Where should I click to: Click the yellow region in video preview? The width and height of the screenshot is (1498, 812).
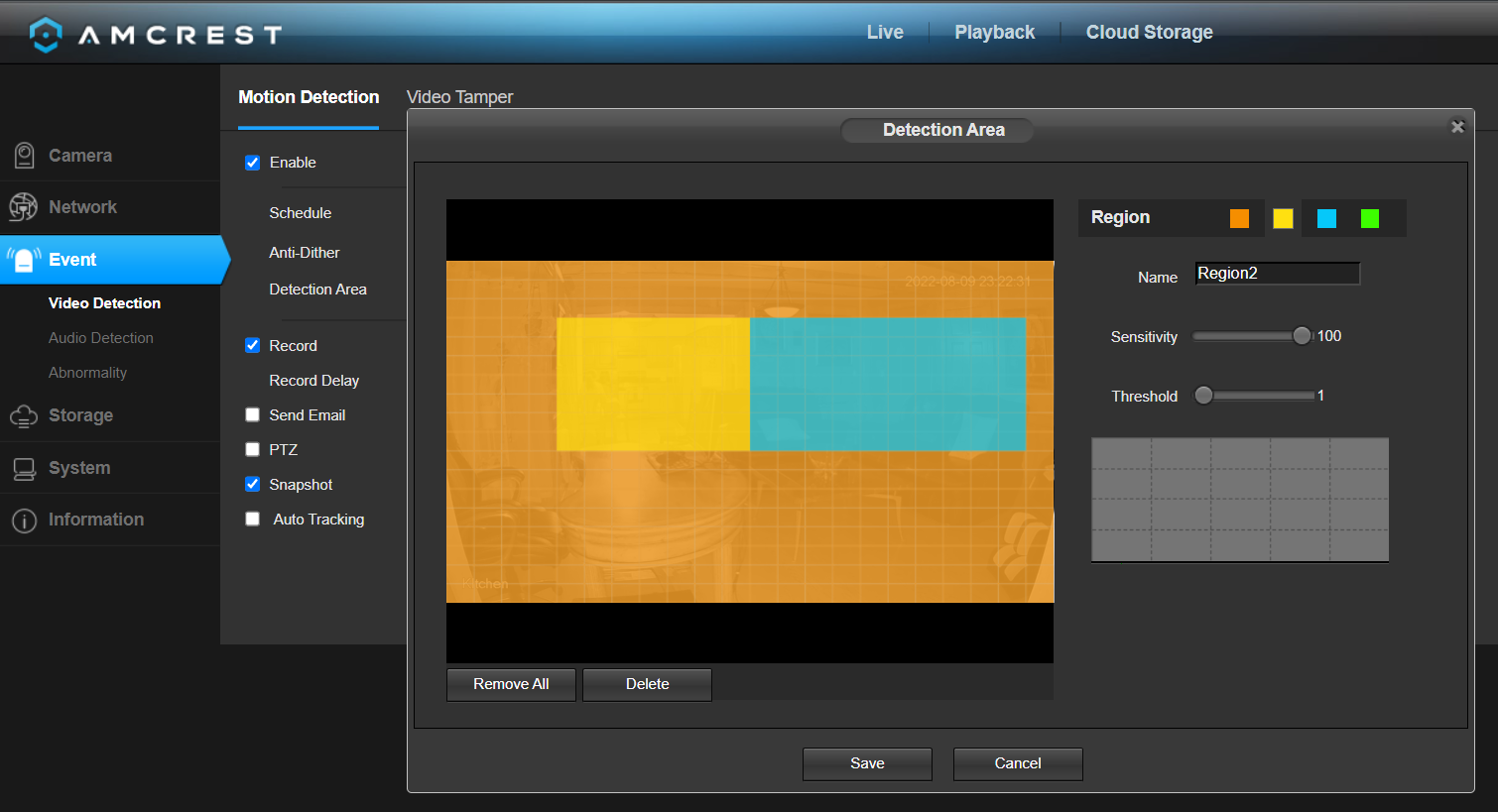click(653, 384)
